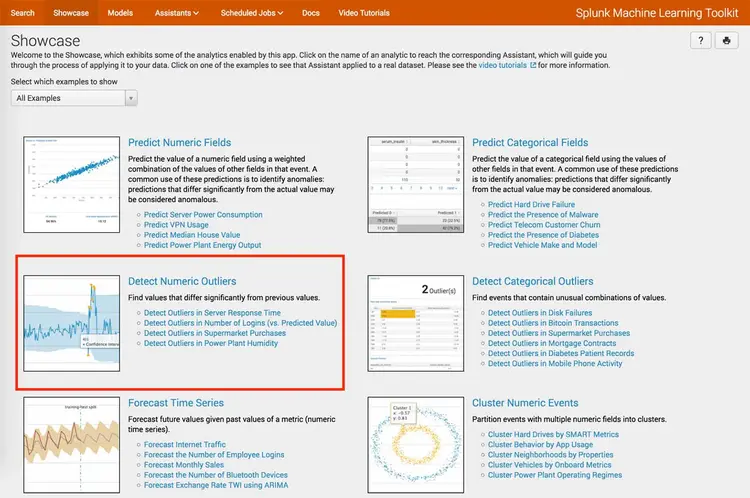The image size is (750, 498).
Task: Select the Showcase tab
Action: pos(71,13)
